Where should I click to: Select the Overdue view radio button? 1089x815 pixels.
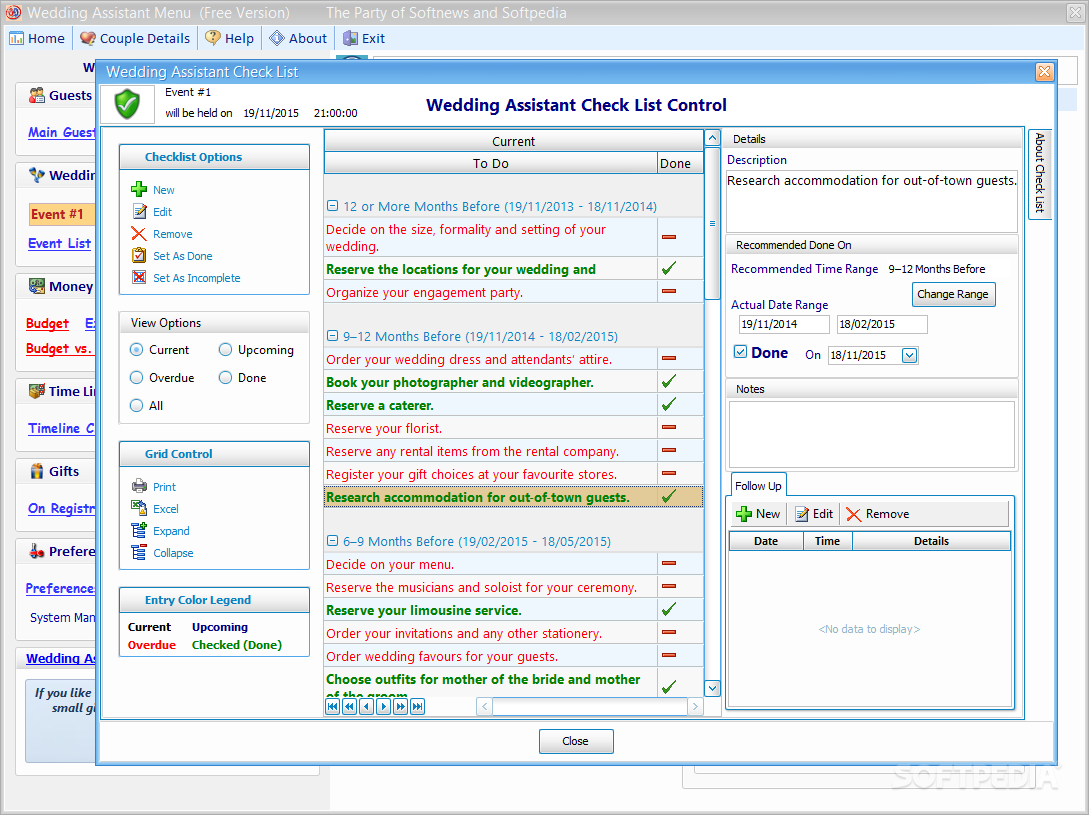(136, 377)
